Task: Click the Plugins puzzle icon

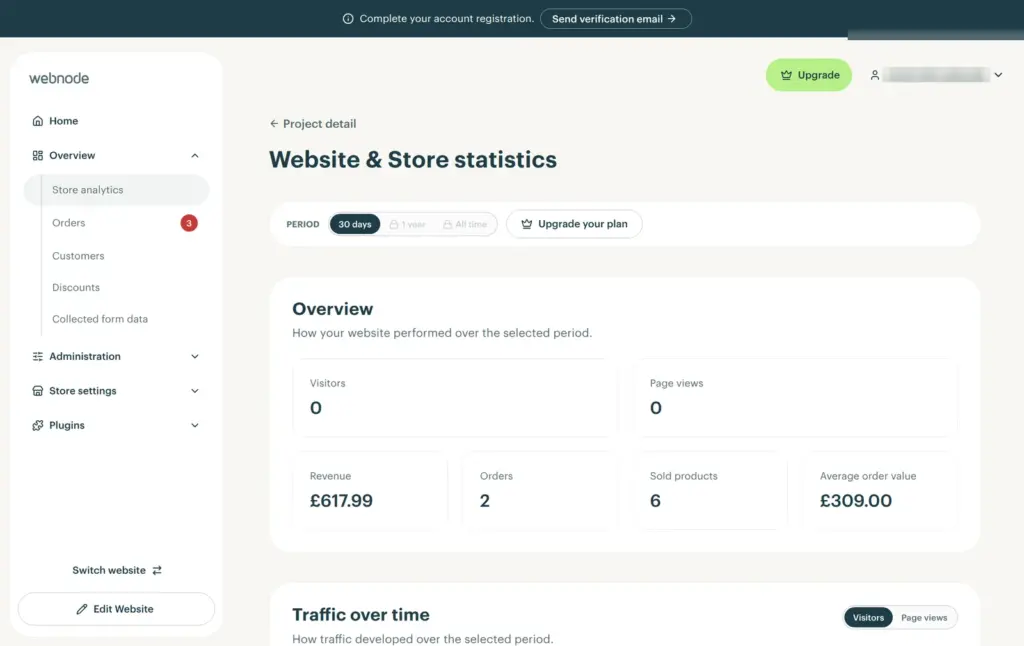Action: [38, 425]
